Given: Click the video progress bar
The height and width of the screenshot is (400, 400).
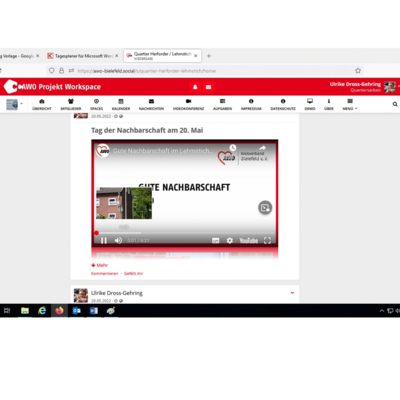Looking at the screenshot, I should coord(185,233).
